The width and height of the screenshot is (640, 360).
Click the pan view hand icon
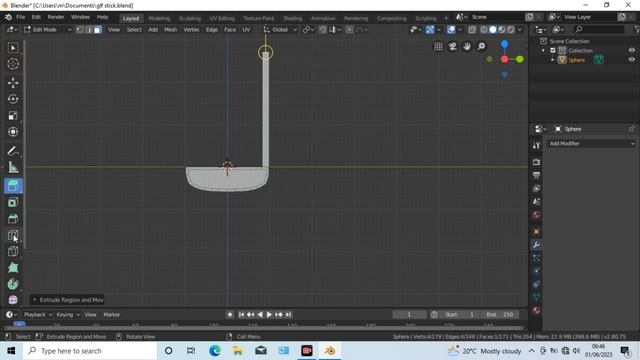pyautogui.click(x=467, y=47)
